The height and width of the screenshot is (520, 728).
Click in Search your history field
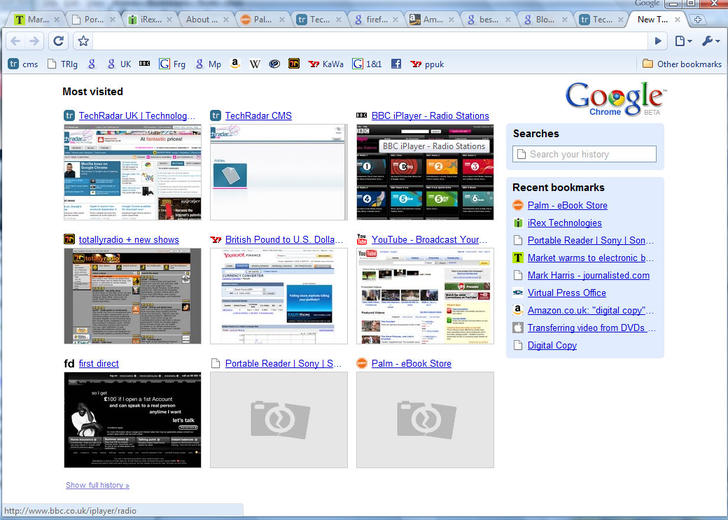point(585,154)
